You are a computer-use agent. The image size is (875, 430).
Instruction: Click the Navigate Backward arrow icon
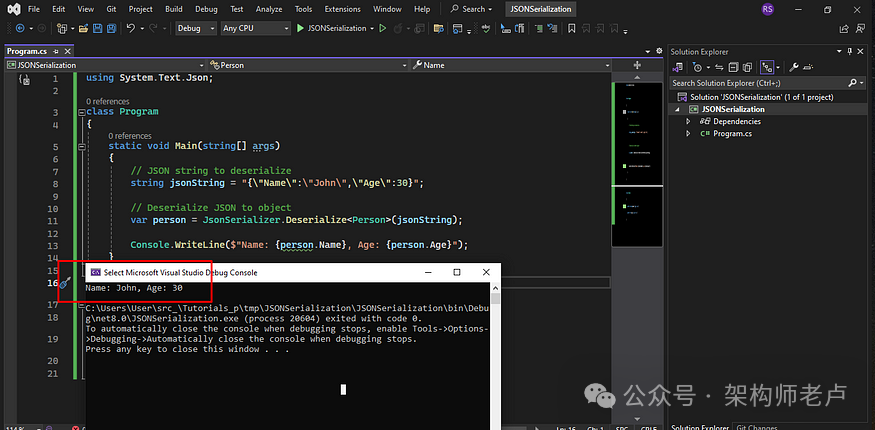click(20, 28)
